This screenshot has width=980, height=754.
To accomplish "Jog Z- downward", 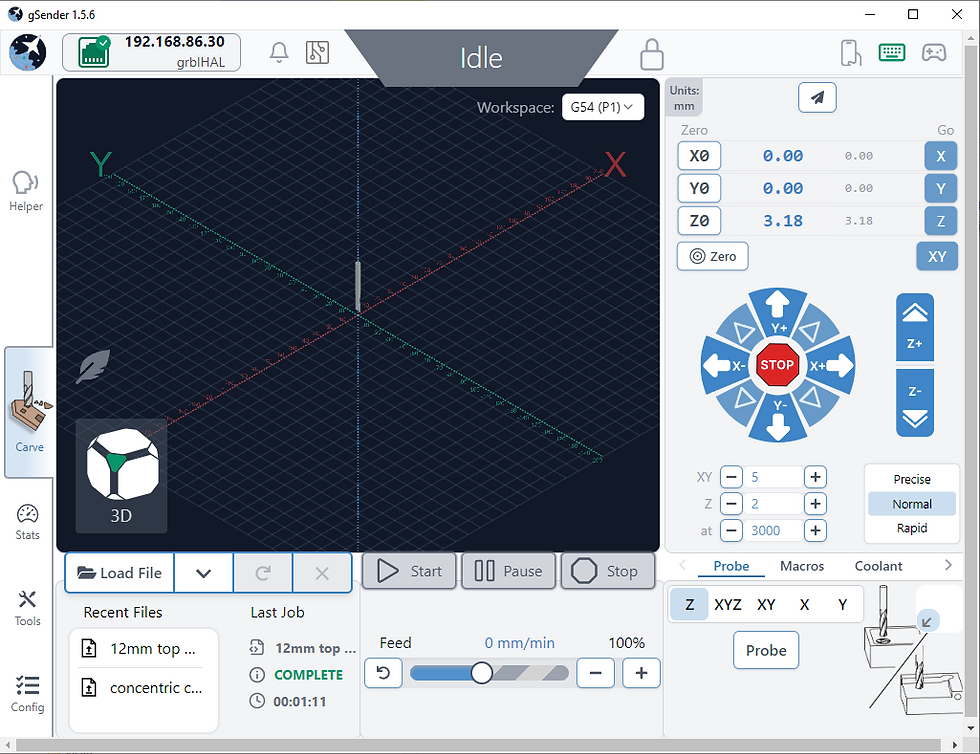I will [x=914, y=403].
